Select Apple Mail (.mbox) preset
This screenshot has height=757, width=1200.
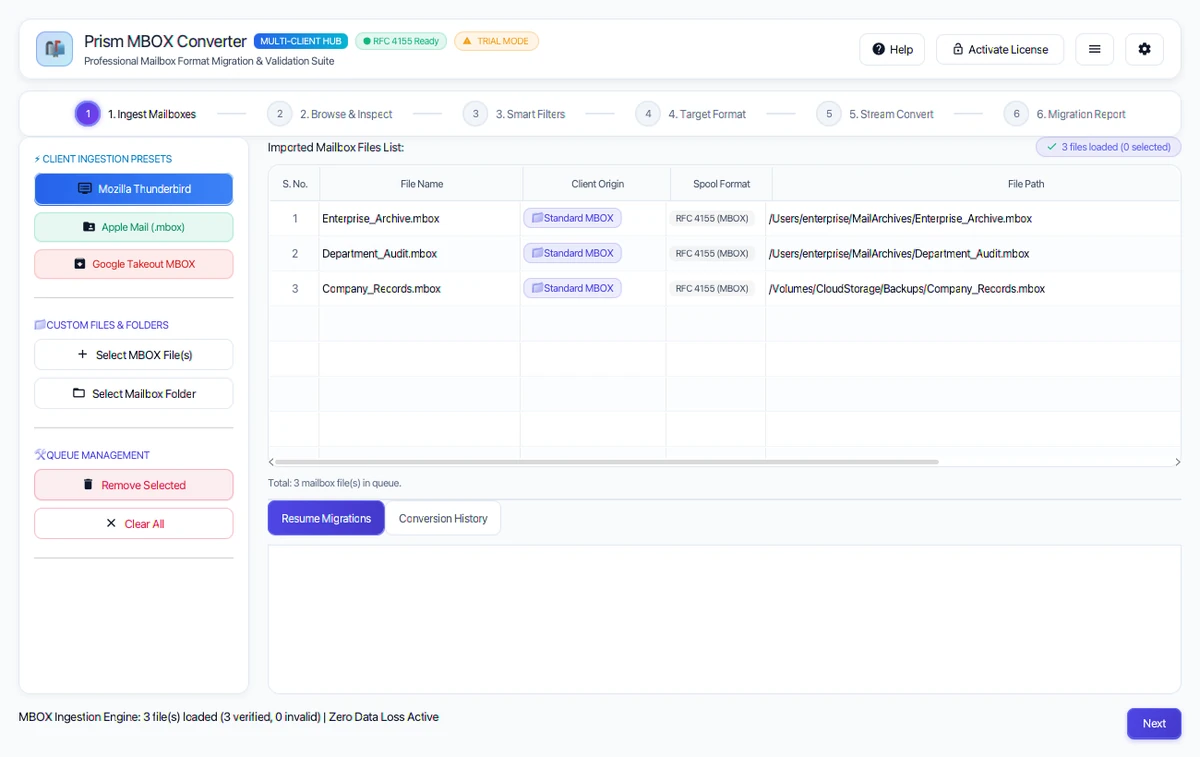pos(134,227)
